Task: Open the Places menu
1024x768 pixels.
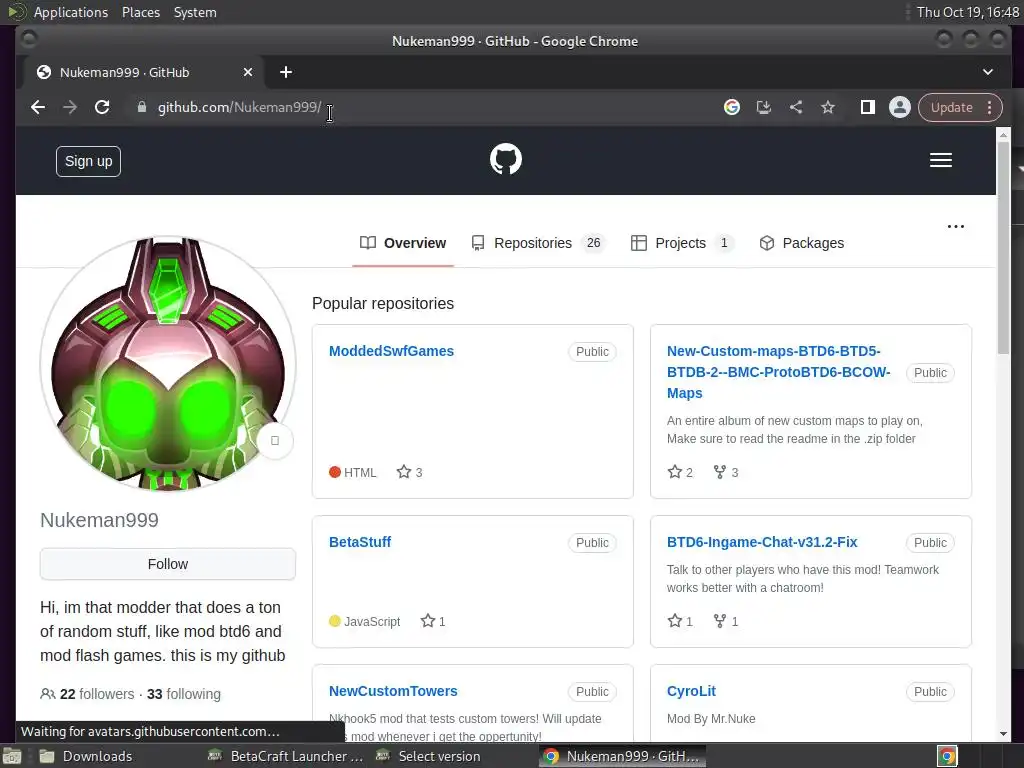Action: [140, 12]
